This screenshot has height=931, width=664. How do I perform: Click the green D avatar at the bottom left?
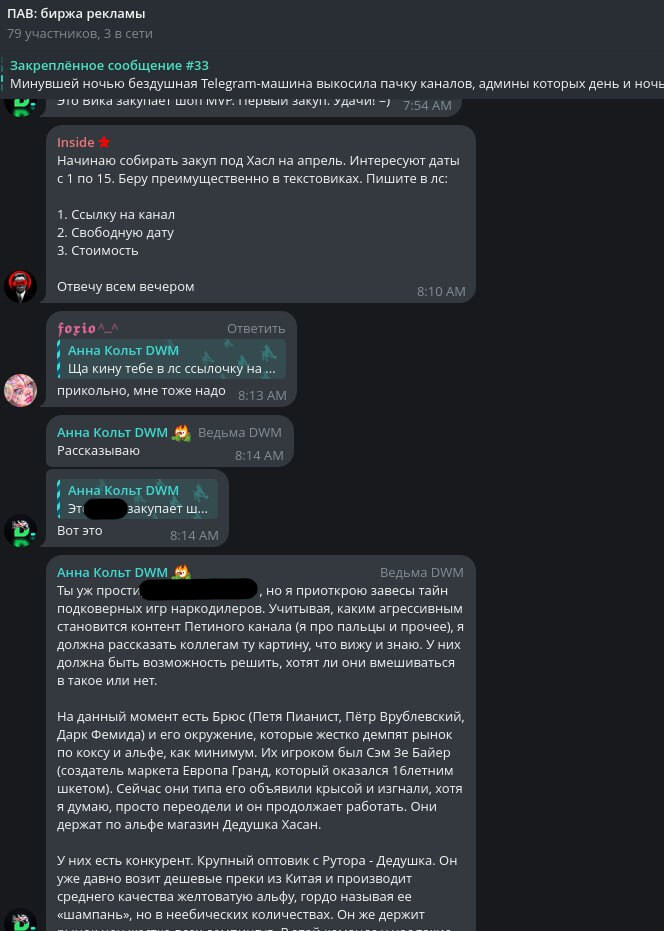click(21, 920)
